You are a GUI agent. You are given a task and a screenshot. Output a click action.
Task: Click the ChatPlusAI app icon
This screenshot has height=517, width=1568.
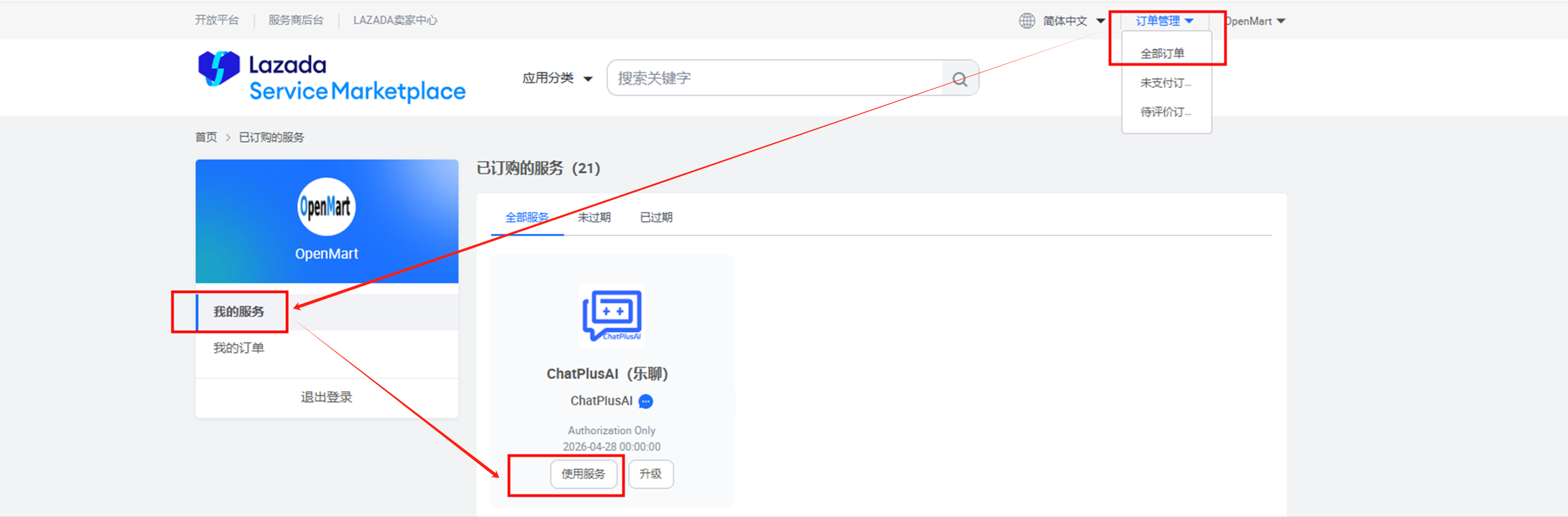[x=612, y=315]
